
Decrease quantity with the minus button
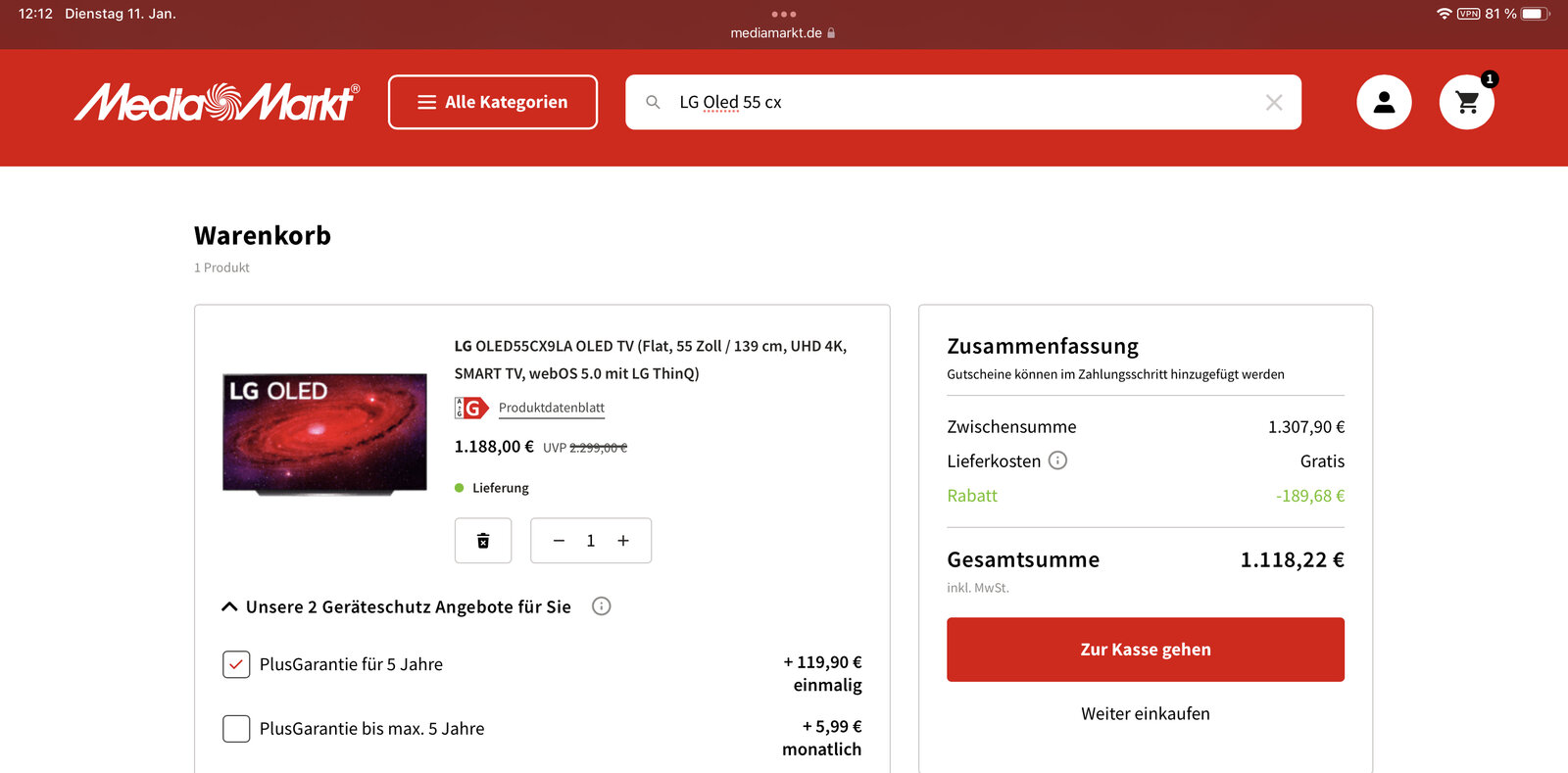coord(559,541)
